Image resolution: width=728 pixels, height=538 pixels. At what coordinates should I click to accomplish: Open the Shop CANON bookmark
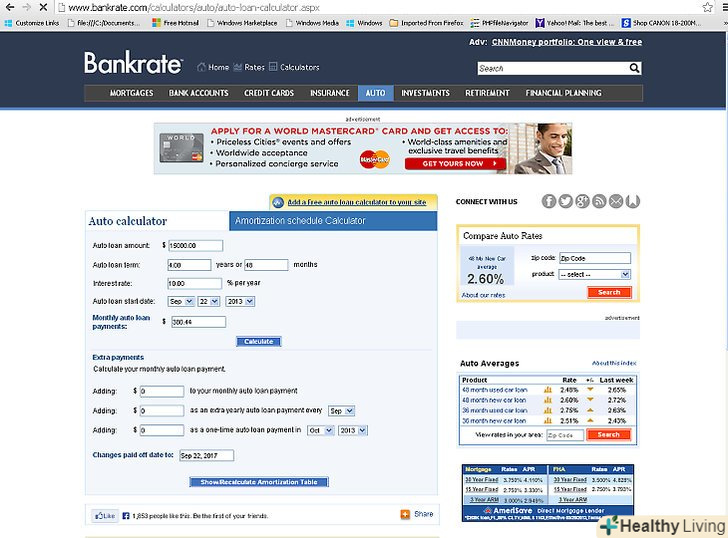[x=661, y=23]
